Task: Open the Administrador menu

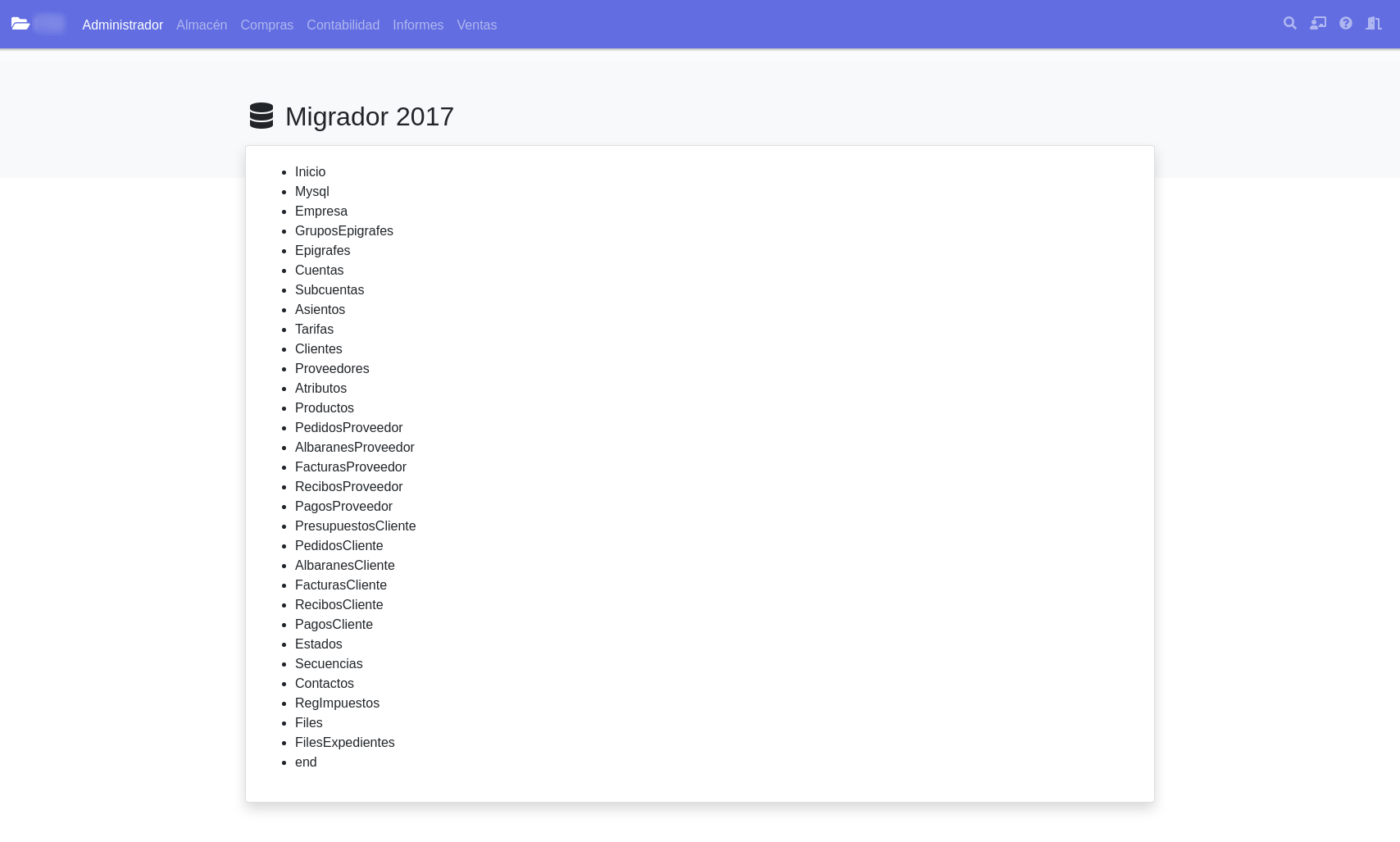Action: pos(122,25)
